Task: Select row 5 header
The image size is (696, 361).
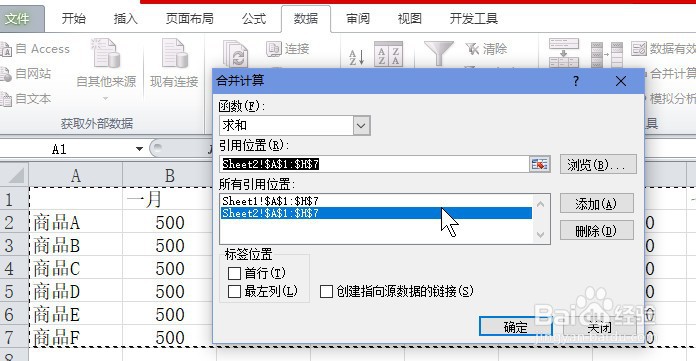Action: 14,292
